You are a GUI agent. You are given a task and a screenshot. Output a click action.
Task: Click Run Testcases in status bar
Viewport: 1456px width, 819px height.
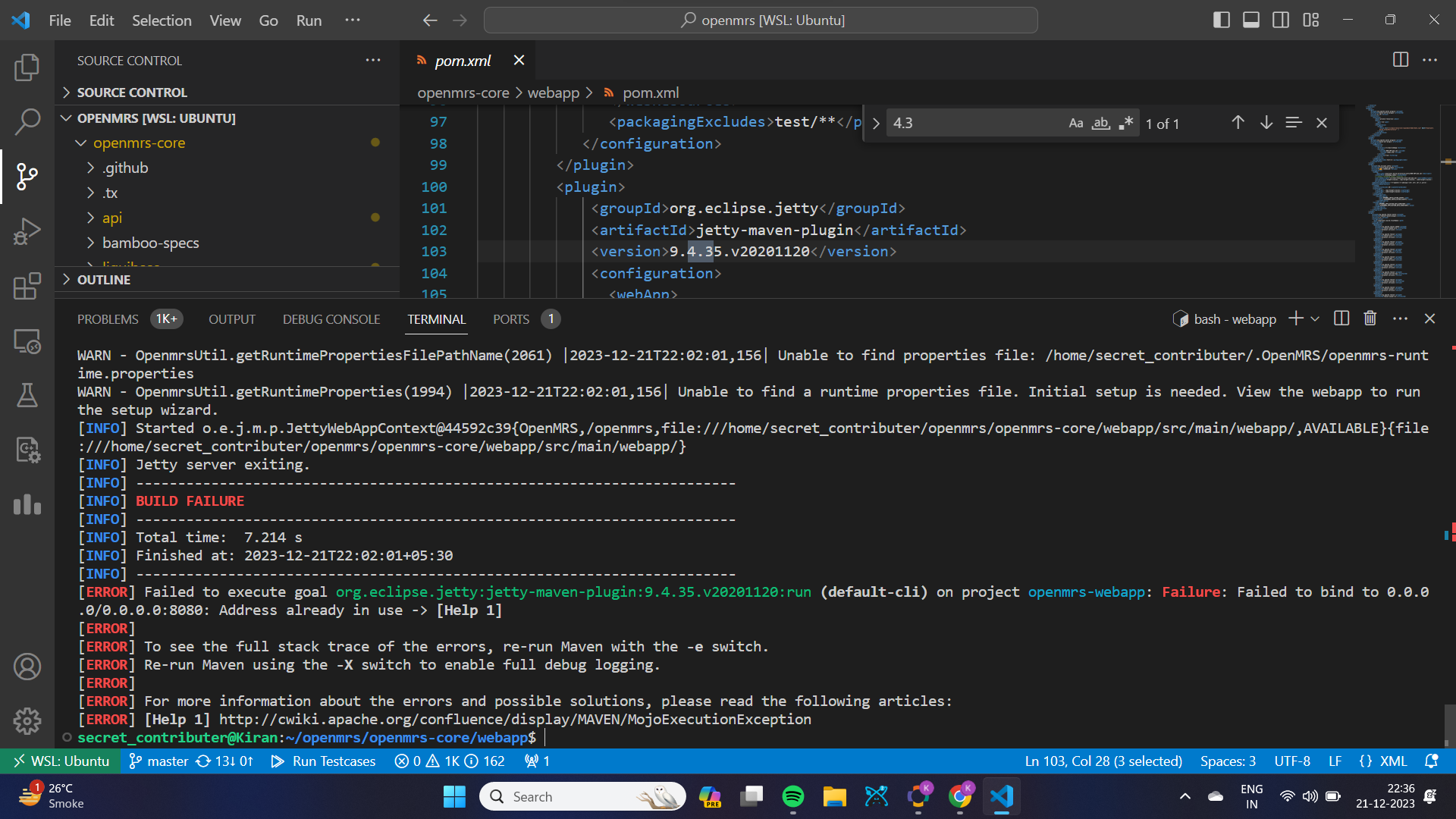point(324,761)
